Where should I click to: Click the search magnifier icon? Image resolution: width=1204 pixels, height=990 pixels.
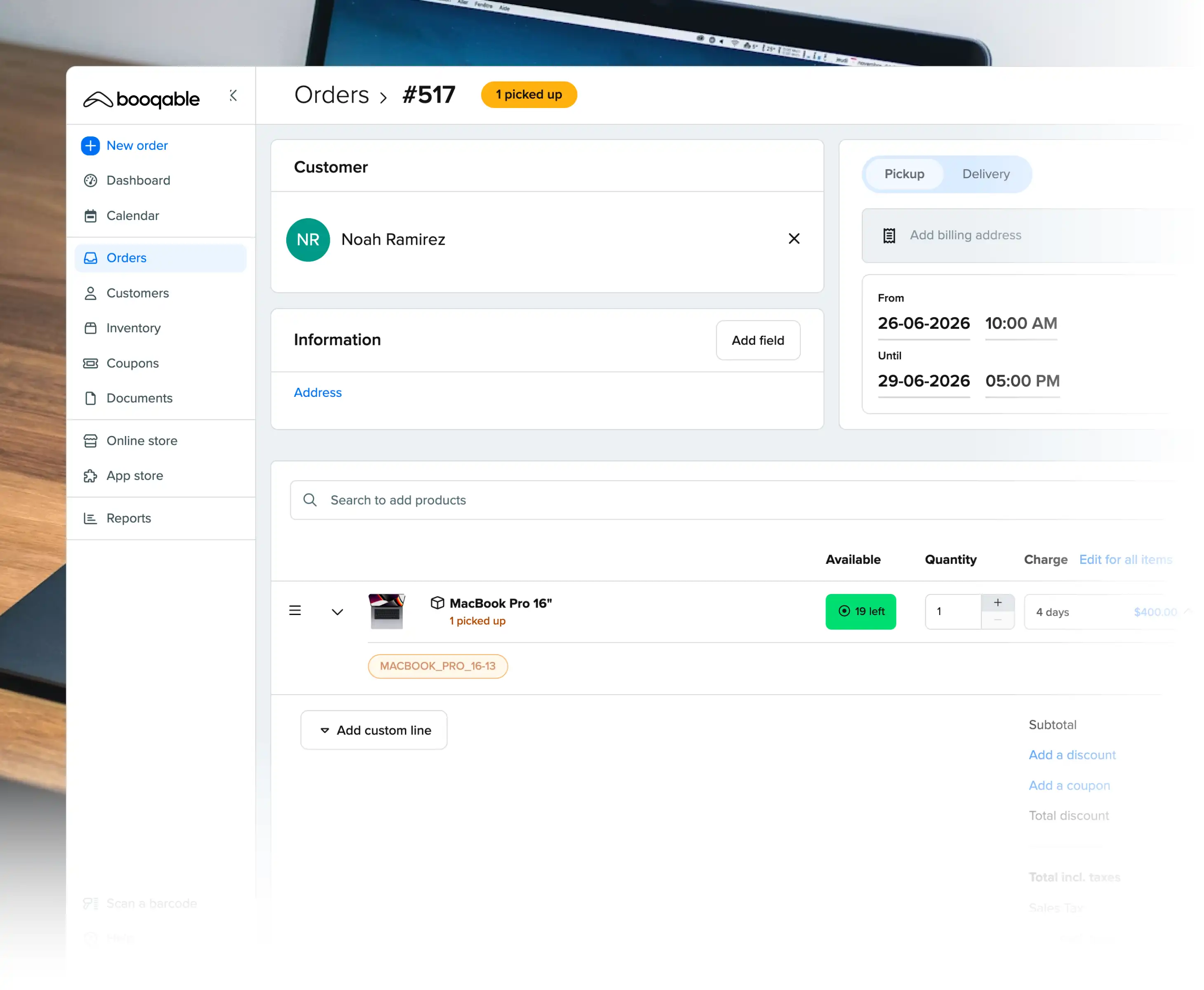click(x=310, y=500)
